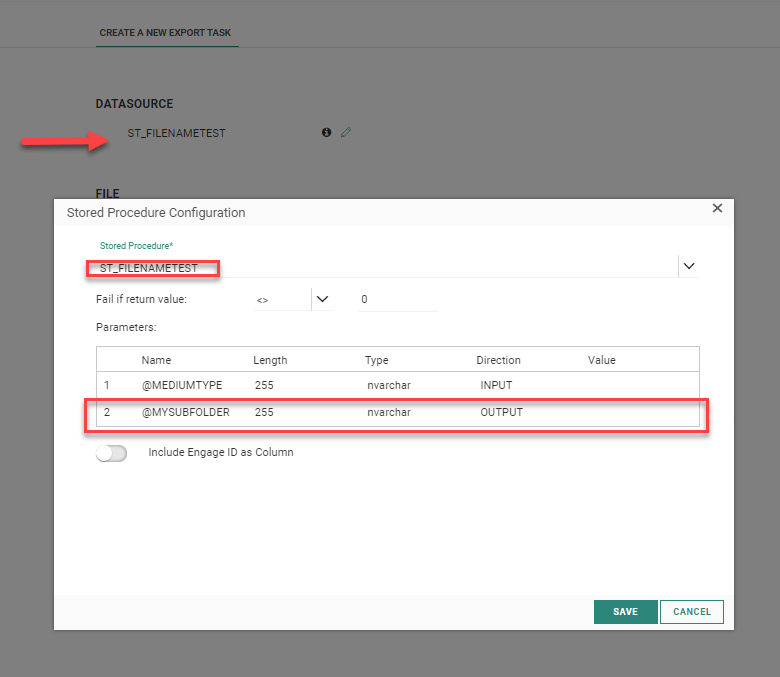Screen dimensions: 780x677
Task: Click the Stored Procedure field showing ST_FILENAMETEST
Action: (380, 268)
